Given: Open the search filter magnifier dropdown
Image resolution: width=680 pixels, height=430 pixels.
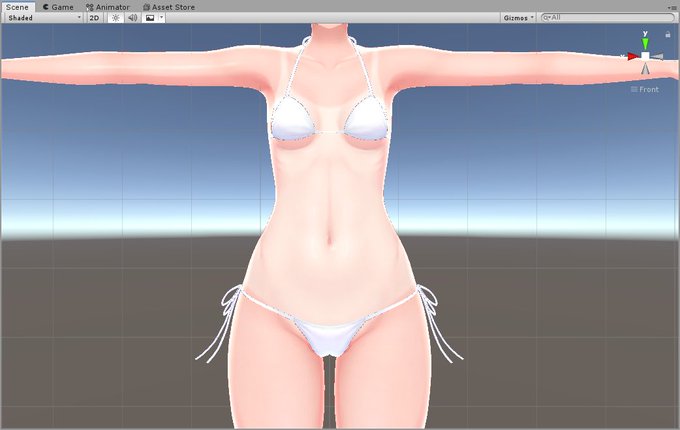Looking at the screenshot, I should [547, 17].
